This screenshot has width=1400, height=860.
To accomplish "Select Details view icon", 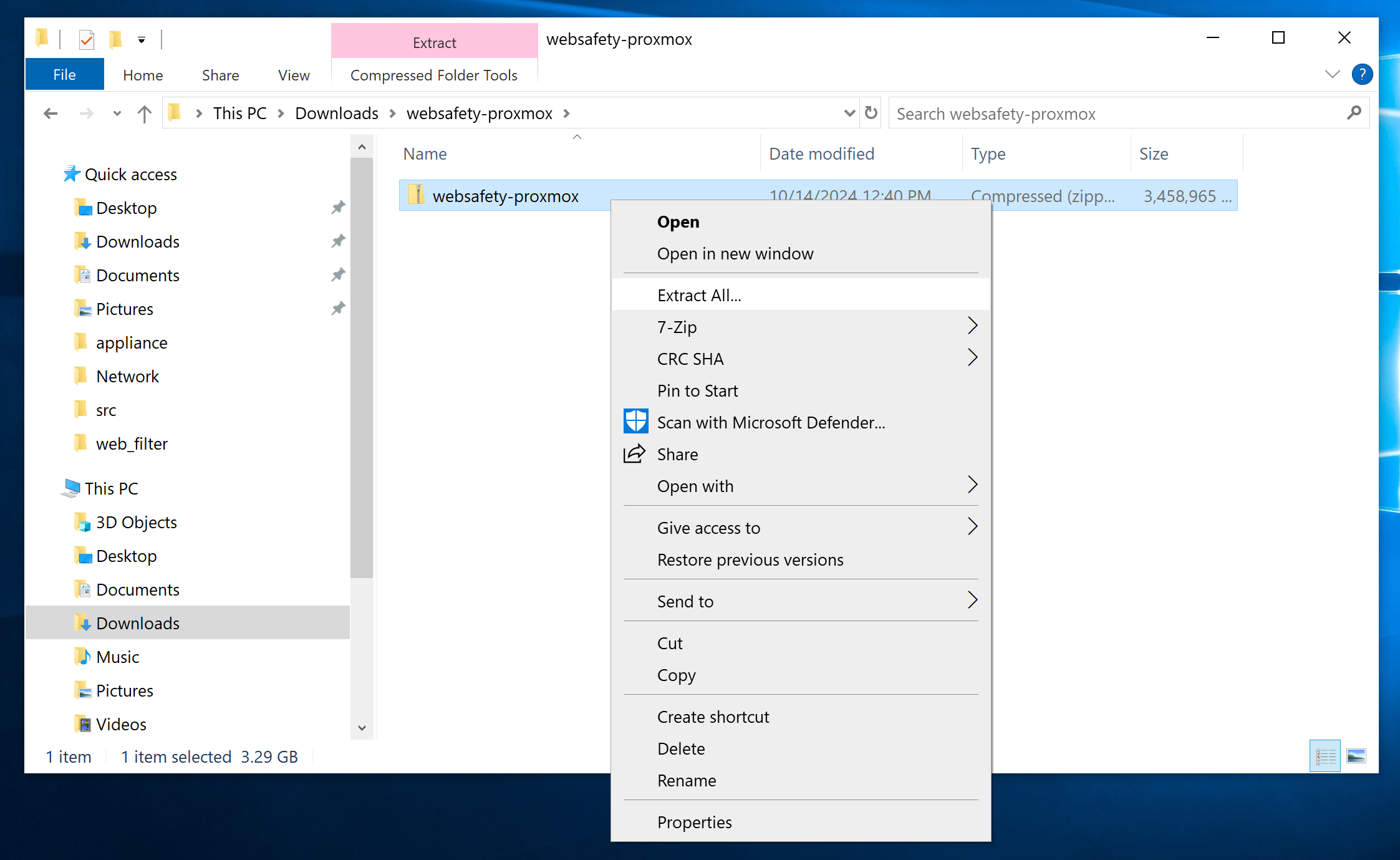I will (1325, 755).
